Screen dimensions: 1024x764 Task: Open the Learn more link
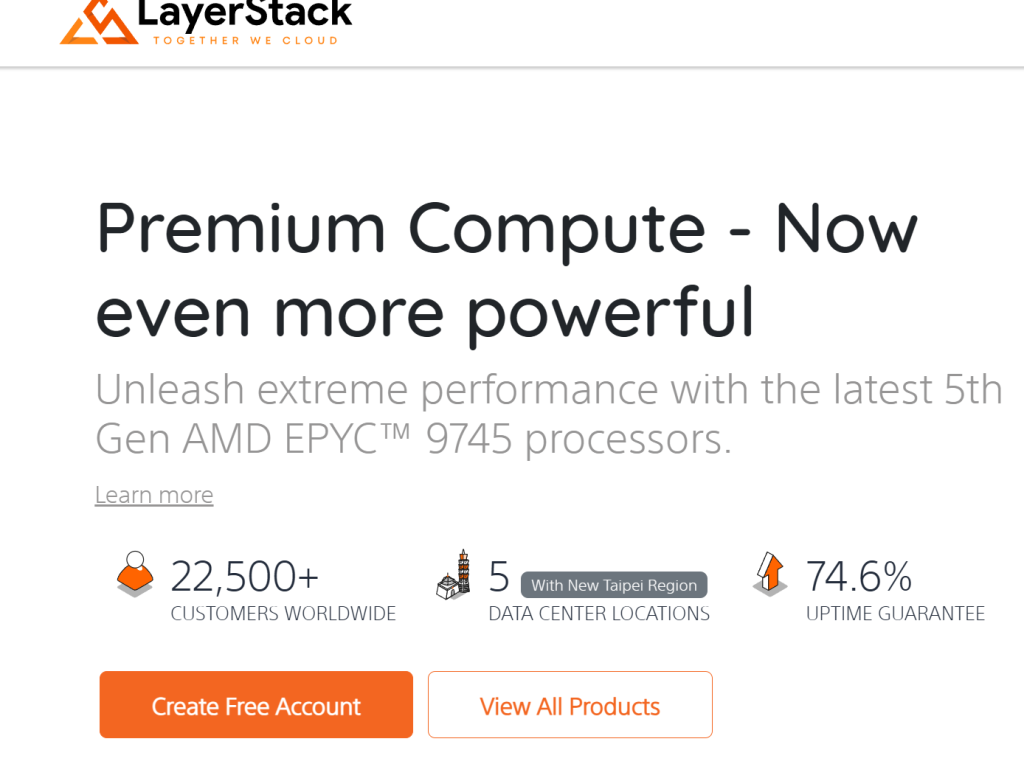pos(154,495)
